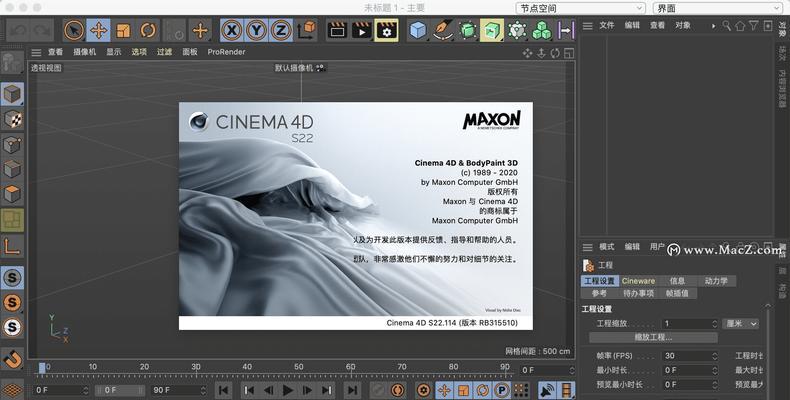
Task: Open the viewport 摄像机 menu
Action: tap(84, 52)
